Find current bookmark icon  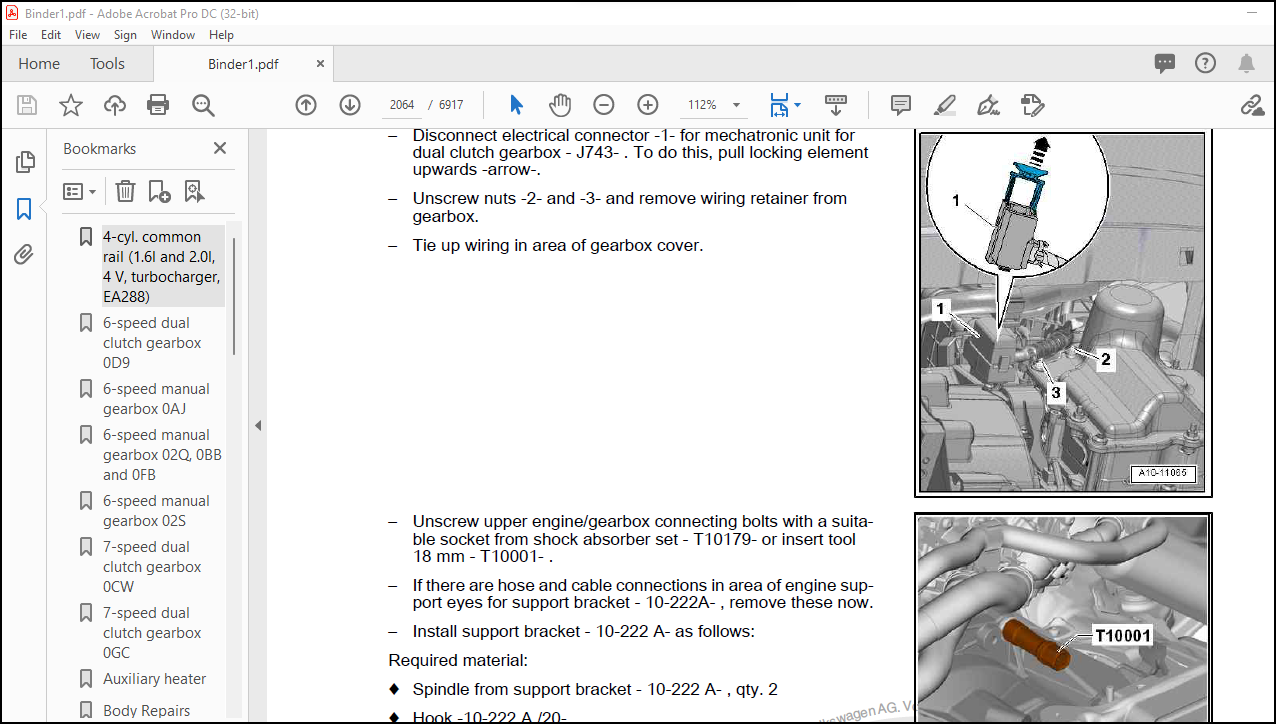click(193, 191)
